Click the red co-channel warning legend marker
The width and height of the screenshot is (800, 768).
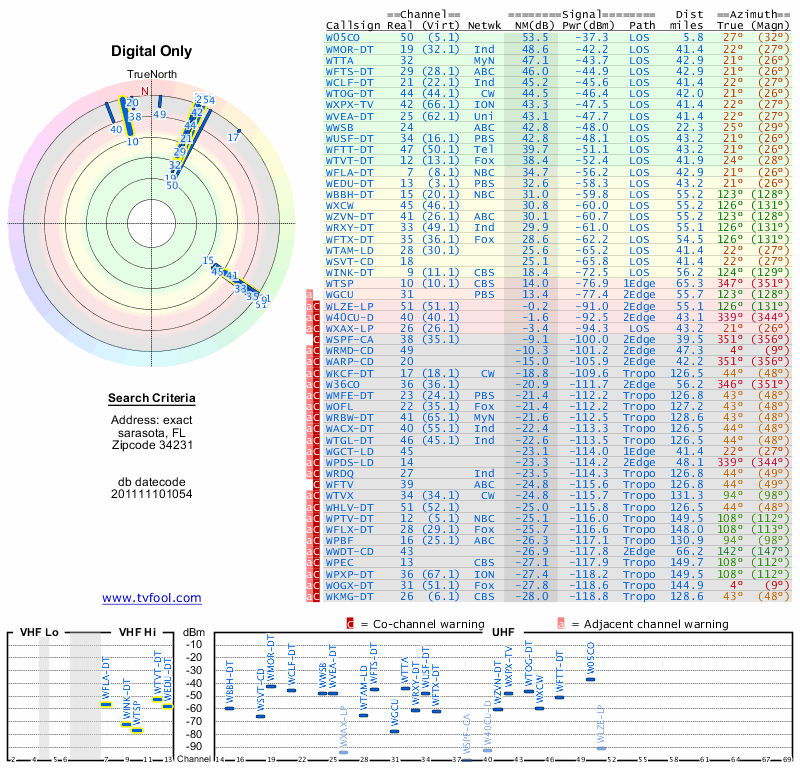[350, 624]
